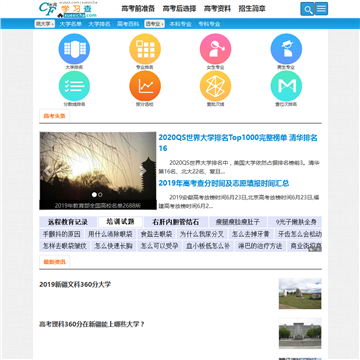Click the 用什么消除眼袋 ad link
Image resolution: width=360 pixels, height=360 pixels.
pyautogui.click(x=110, y=234)
